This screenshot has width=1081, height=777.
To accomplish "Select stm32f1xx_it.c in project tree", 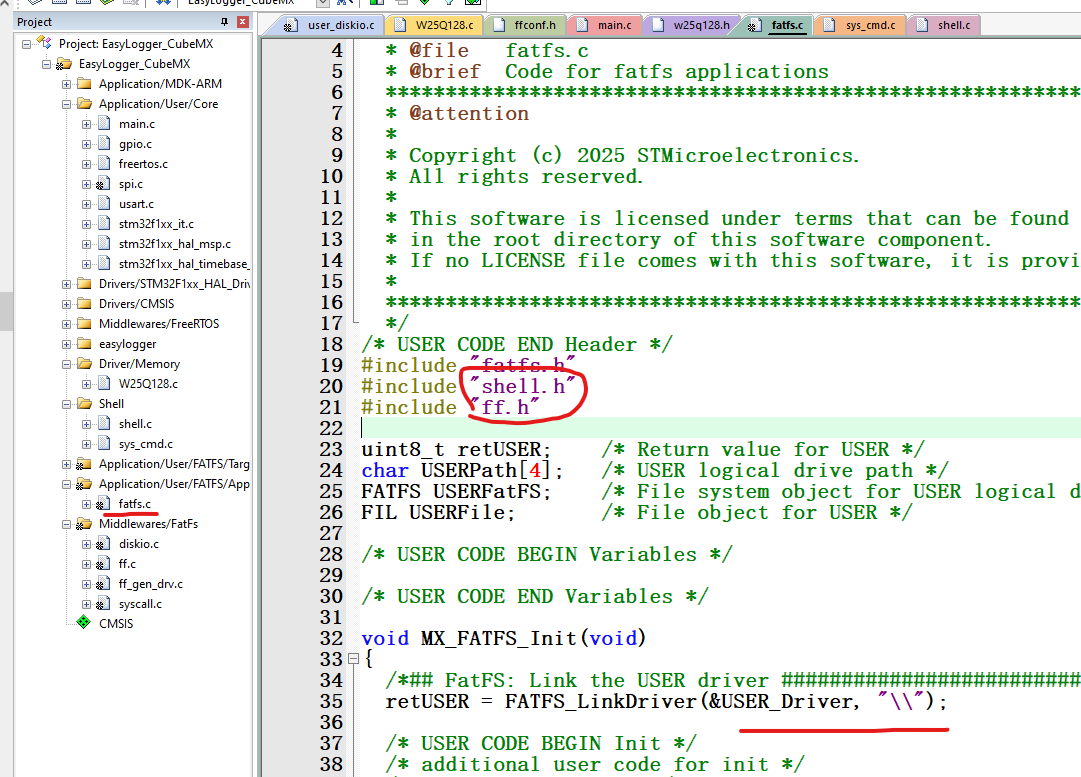I will click(156, 224).
